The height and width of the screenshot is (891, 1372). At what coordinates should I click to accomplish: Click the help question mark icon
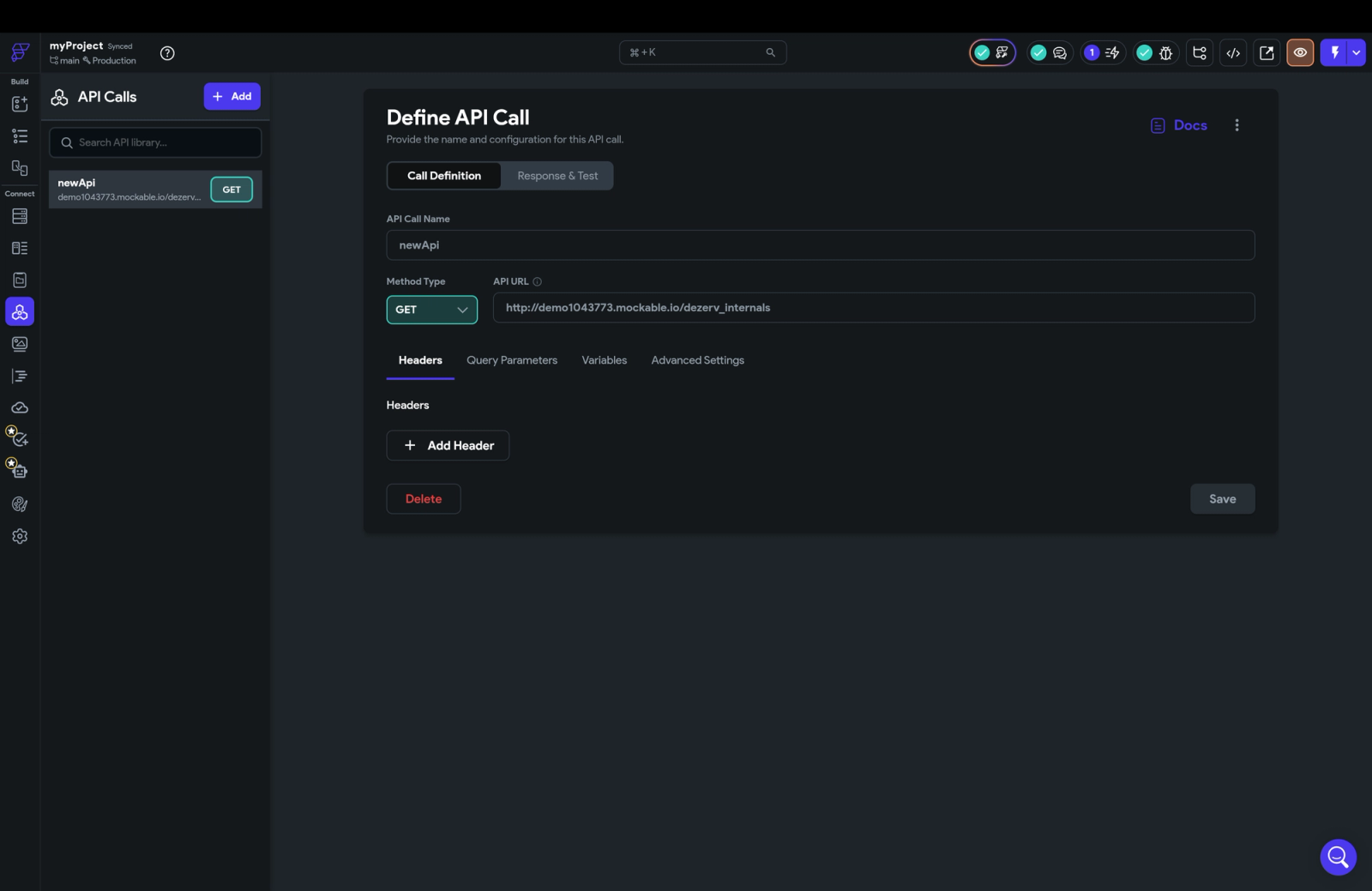coord(167,53)
